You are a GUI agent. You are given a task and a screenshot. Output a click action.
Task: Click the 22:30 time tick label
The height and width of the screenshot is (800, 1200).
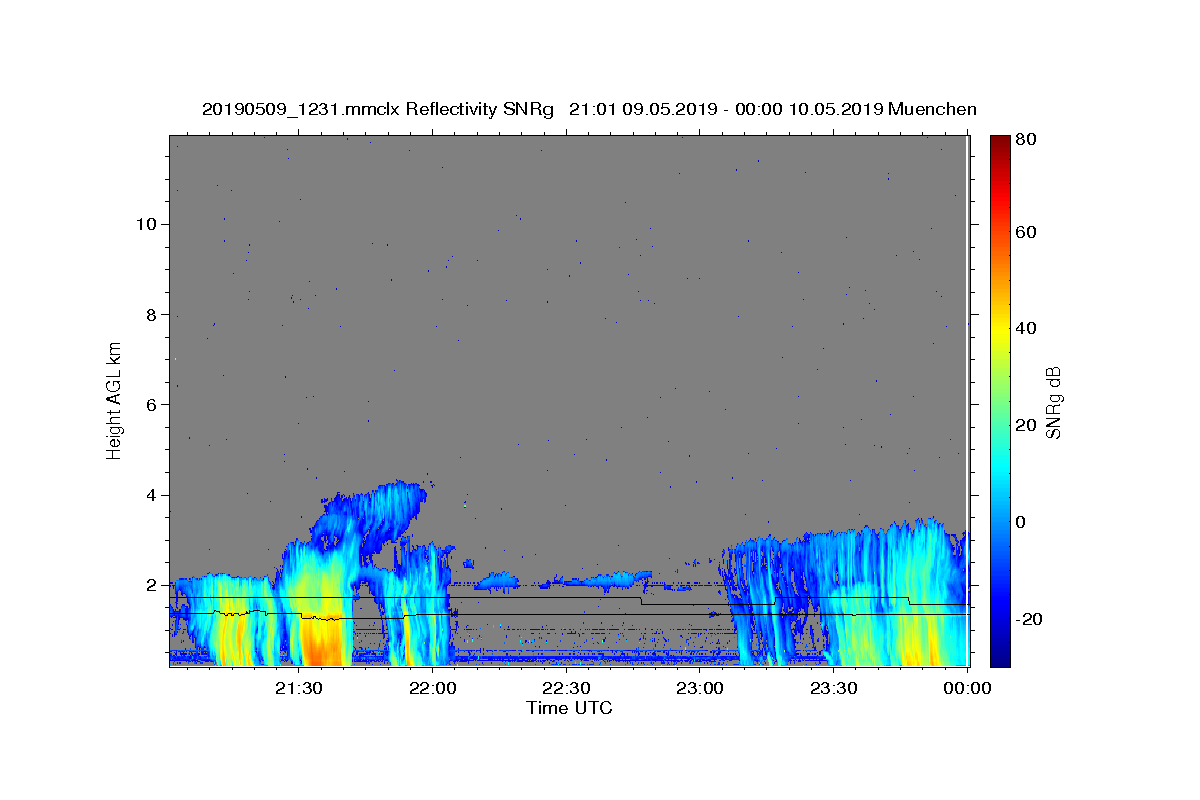(566, 688)
